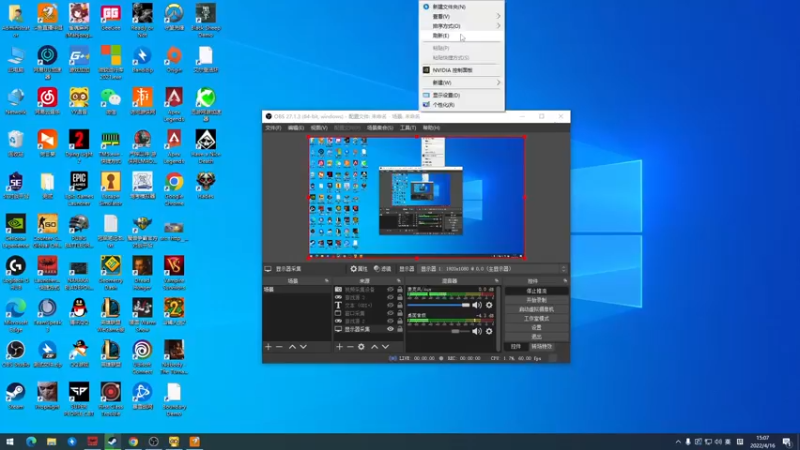This screenshot has width=800, height=450.
Task: Mute the 麦克风/Aux channel
Action: (477, 305)
